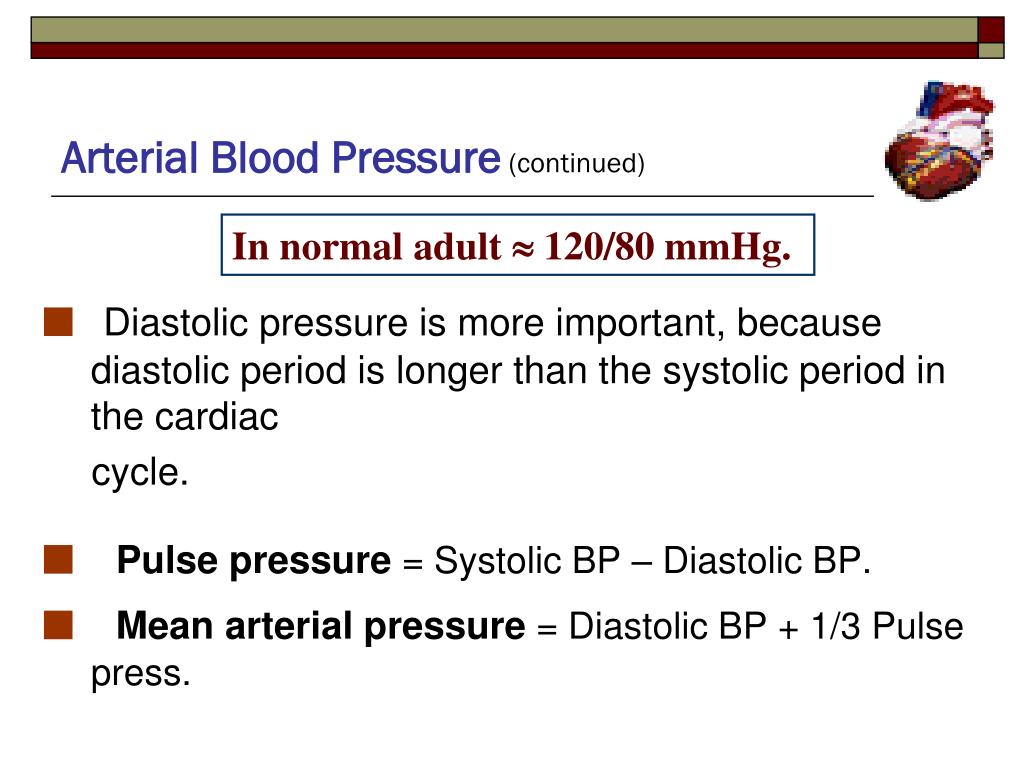
Task: Click the dark red header stripe
Action: click(x=504, y=51)
